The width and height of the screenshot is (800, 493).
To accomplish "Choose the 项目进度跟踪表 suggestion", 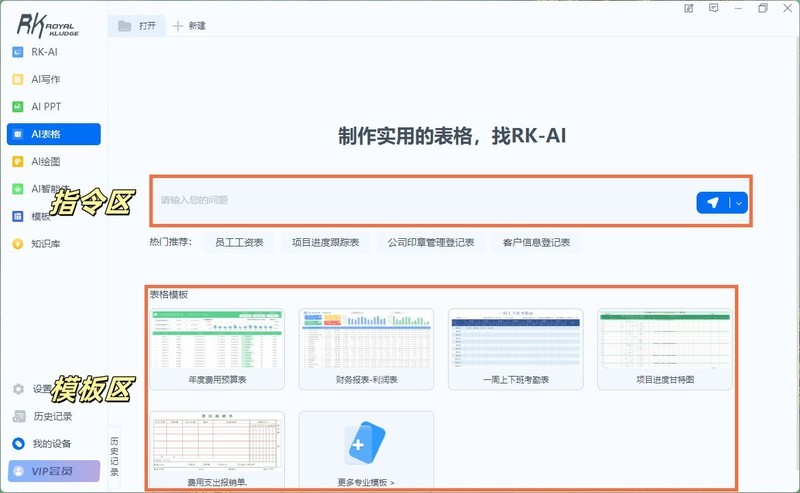I will [326, 242].
